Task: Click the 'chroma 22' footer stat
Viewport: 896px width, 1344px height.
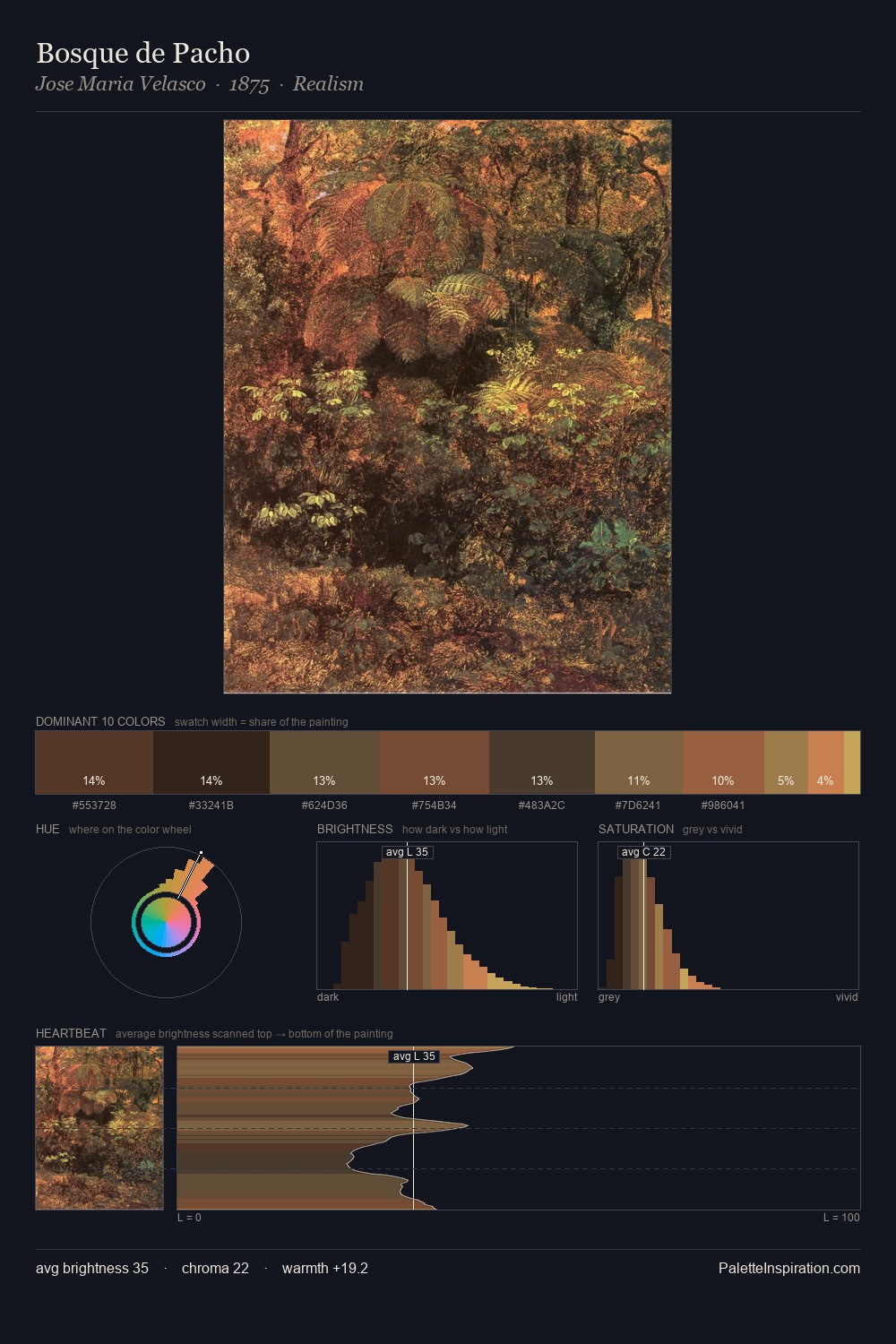Action: (215, 1268)
